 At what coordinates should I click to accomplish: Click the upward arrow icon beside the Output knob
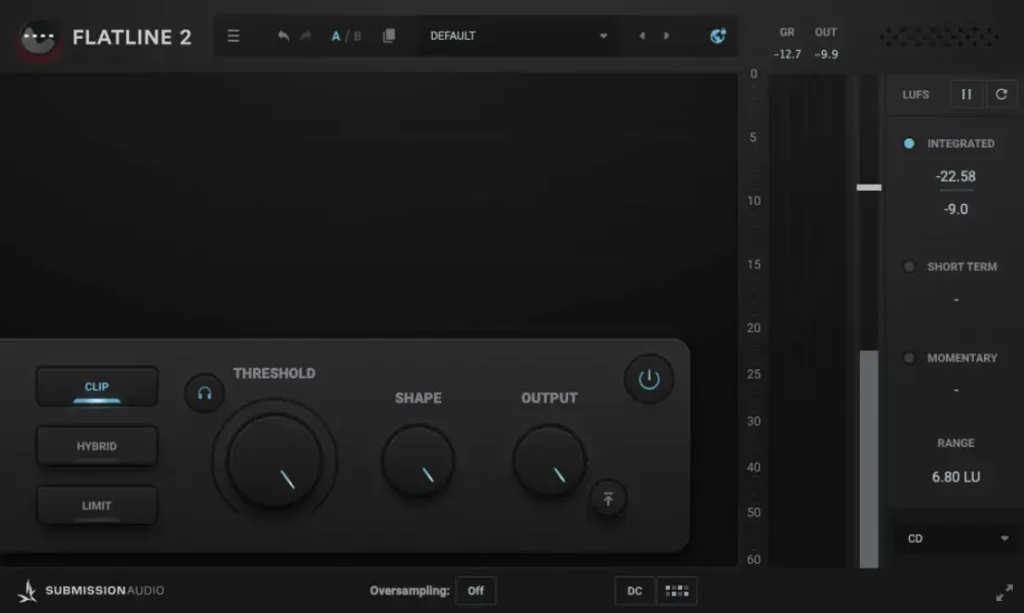coord(608,498)
